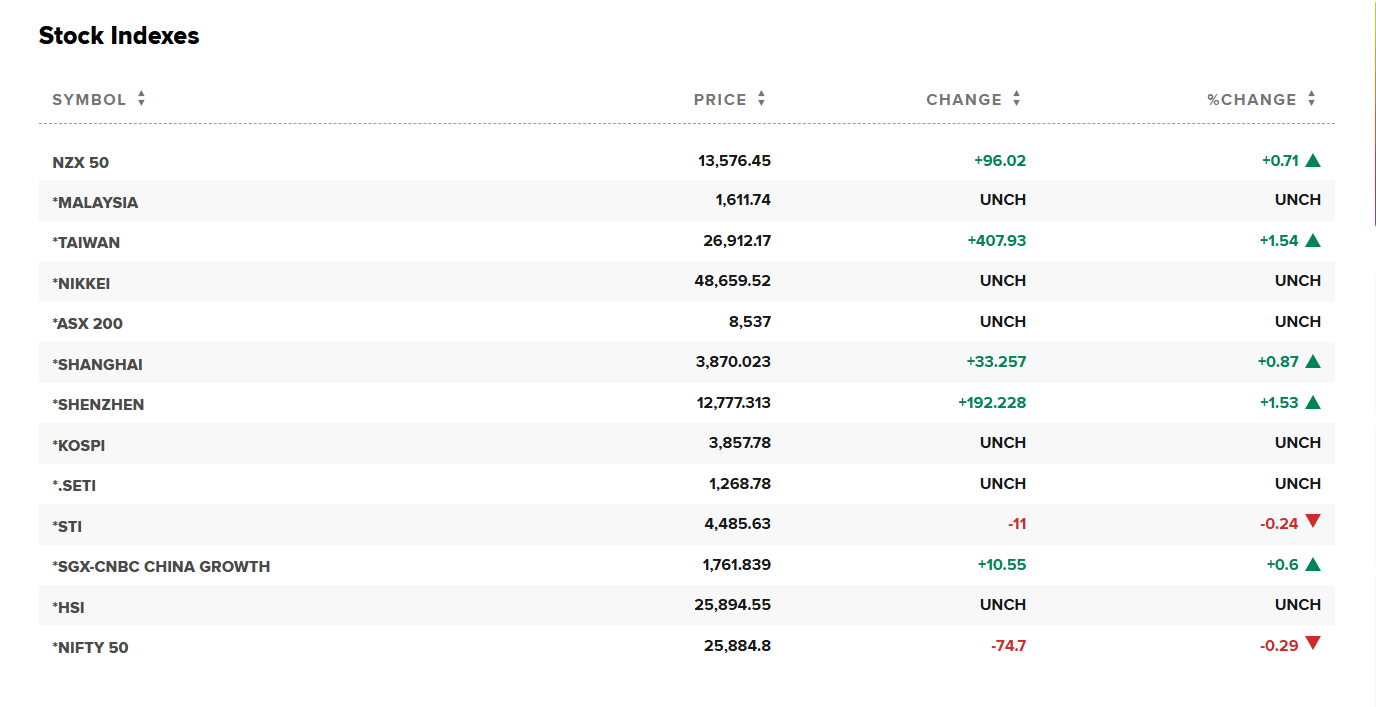Click the sort arrows next to CHANGE
Image resolution: width=1376 pixels, height=707 pixels.
(x=1016, y=99)
